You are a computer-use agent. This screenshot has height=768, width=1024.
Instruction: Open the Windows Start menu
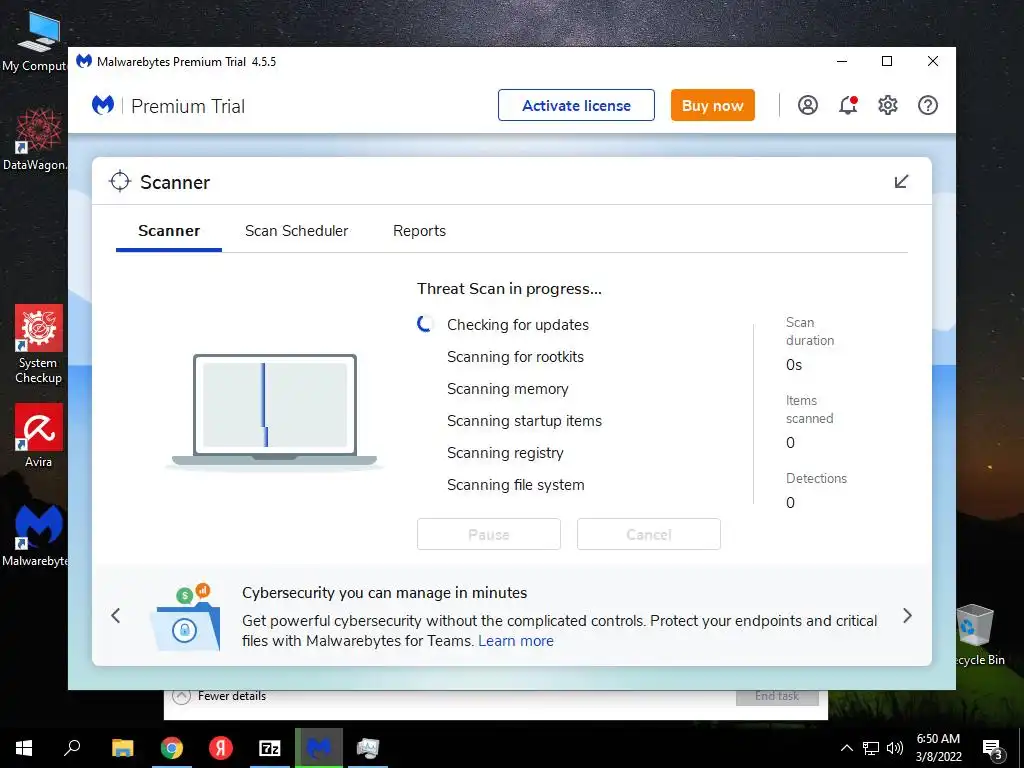24,748
